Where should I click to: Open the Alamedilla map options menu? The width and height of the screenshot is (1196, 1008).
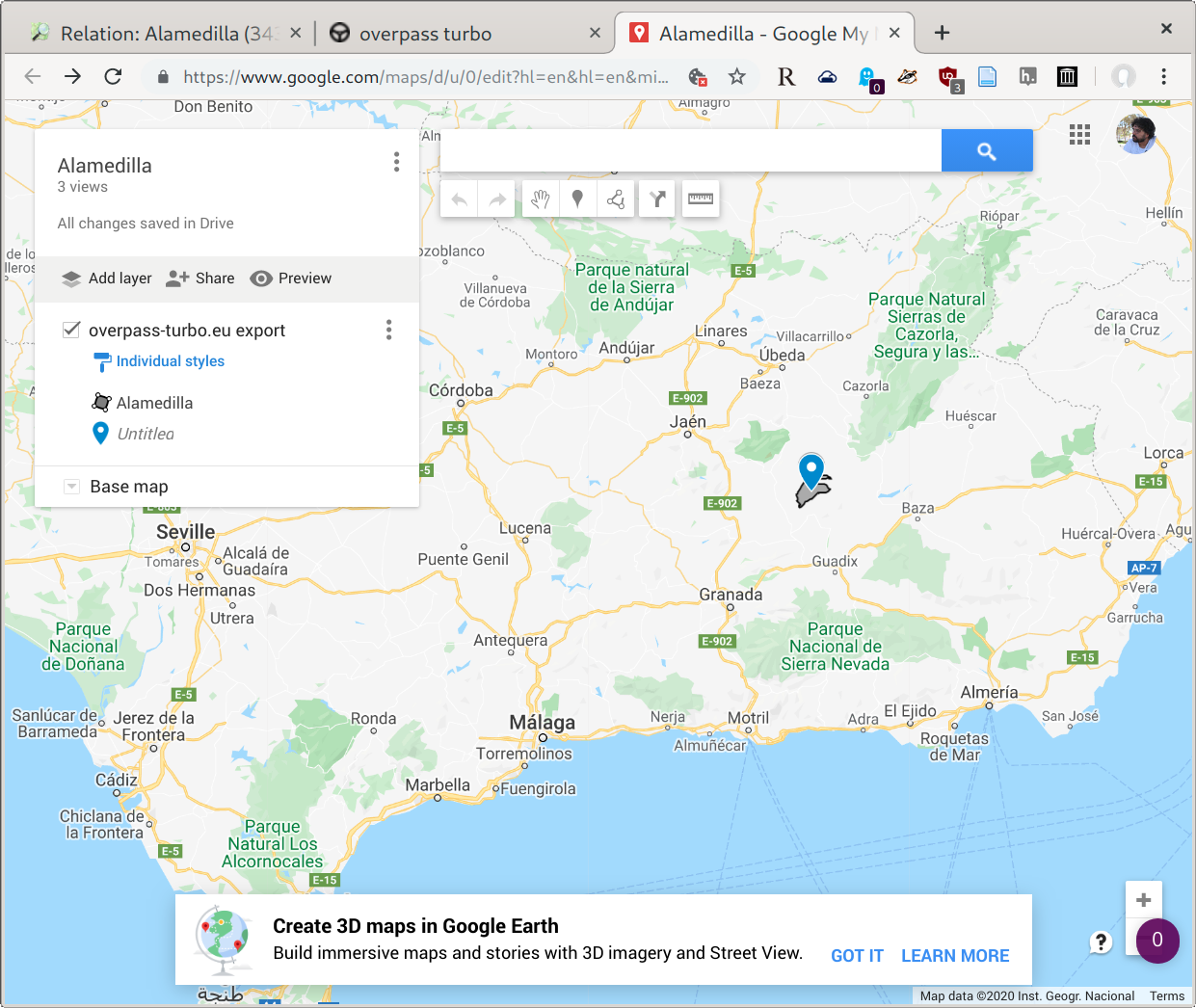pos(396,162)
